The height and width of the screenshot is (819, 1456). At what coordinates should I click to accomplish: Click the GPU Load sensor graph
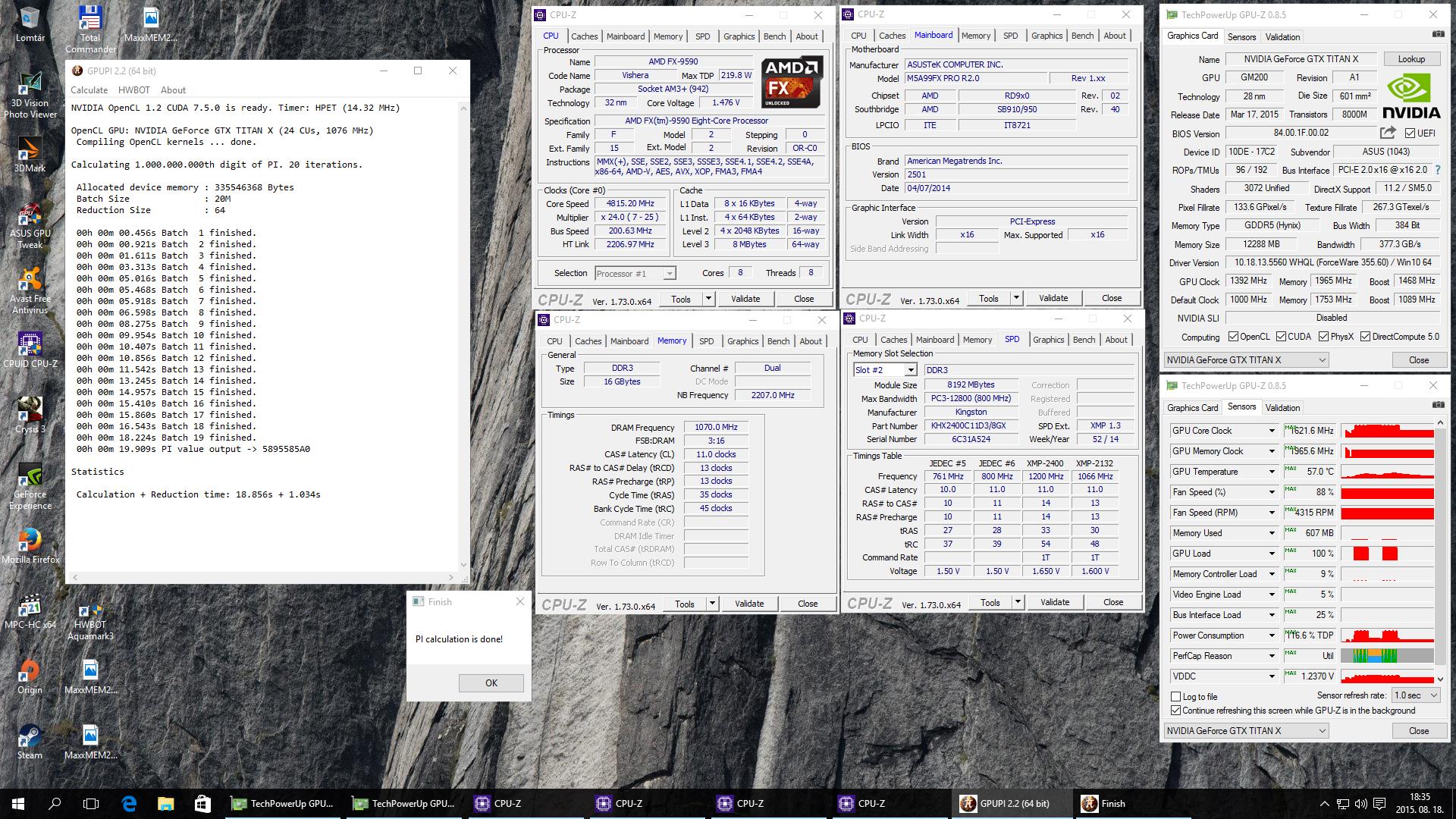pyautogui.click(x=1387, y=554)
